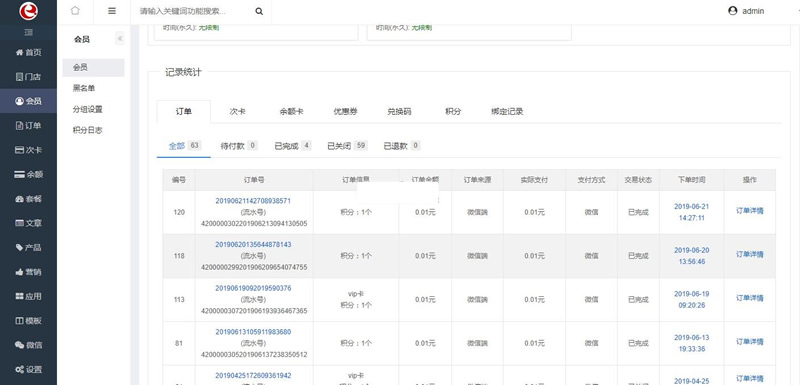Open 套餐 in left sidebar
800x385 pixels.
(x=28, y=199)
